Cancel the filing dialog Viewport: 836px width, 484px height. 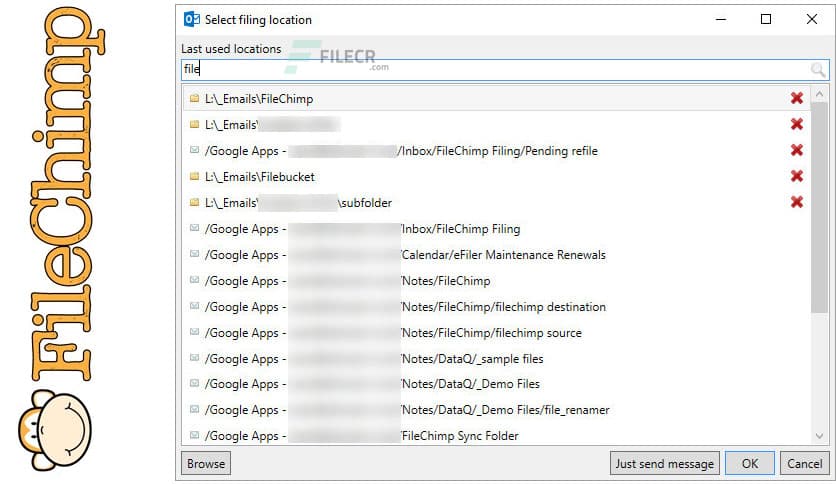(x=805, y=464)
